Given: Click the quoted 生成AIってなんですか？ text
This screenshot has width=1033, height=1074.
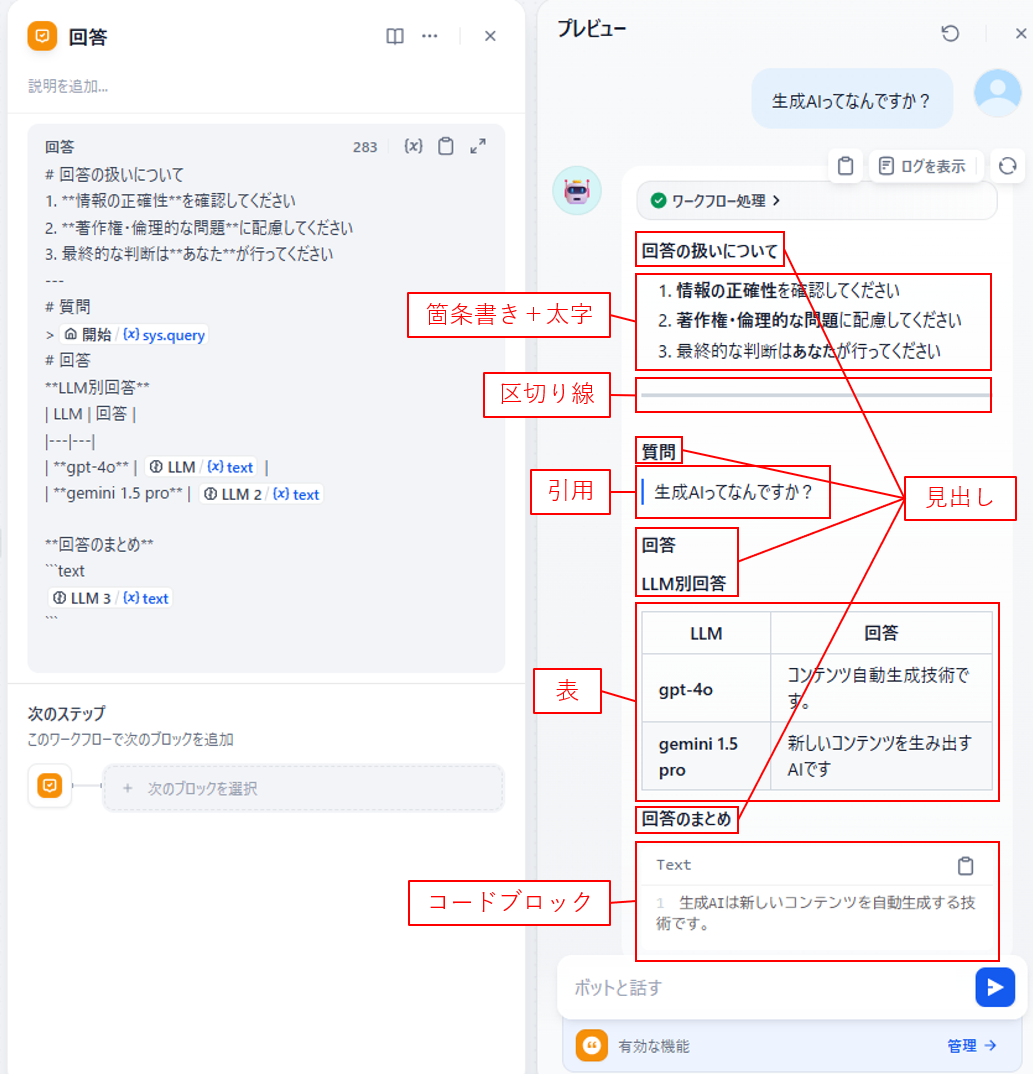Looking at the screenshot, I should point(733,491).
